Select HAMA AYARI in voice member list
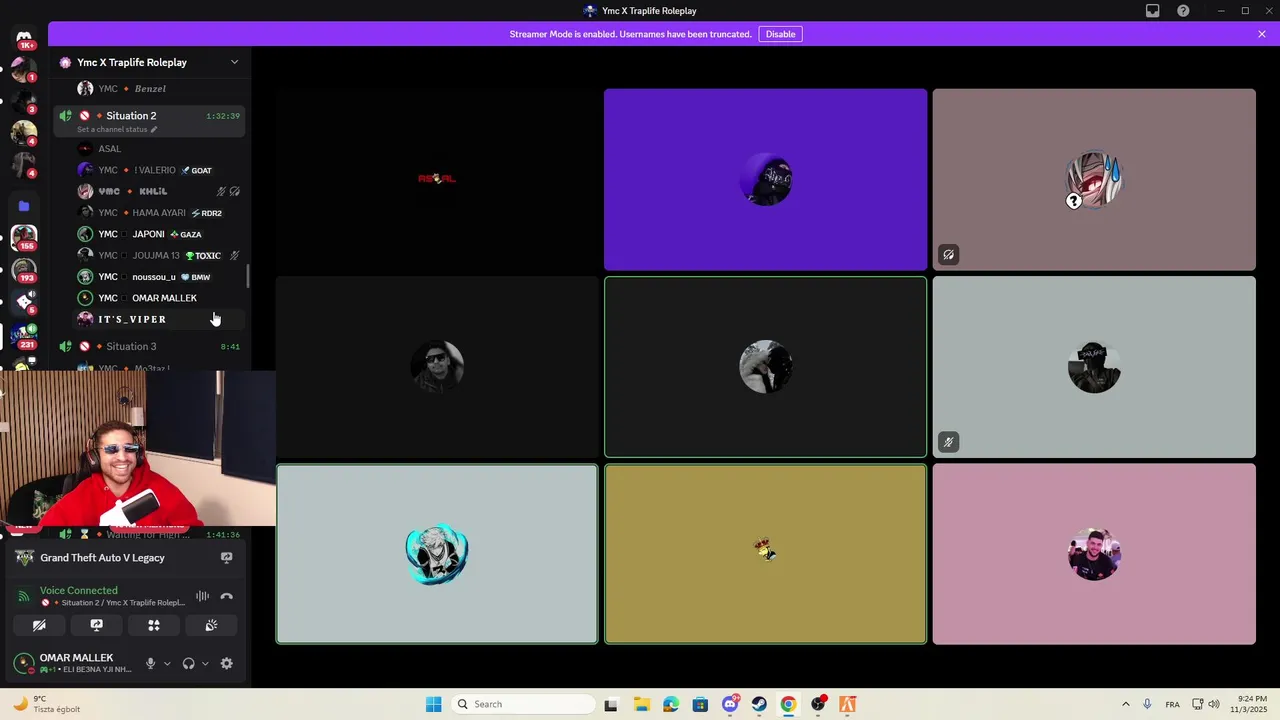 coord(160,213)
